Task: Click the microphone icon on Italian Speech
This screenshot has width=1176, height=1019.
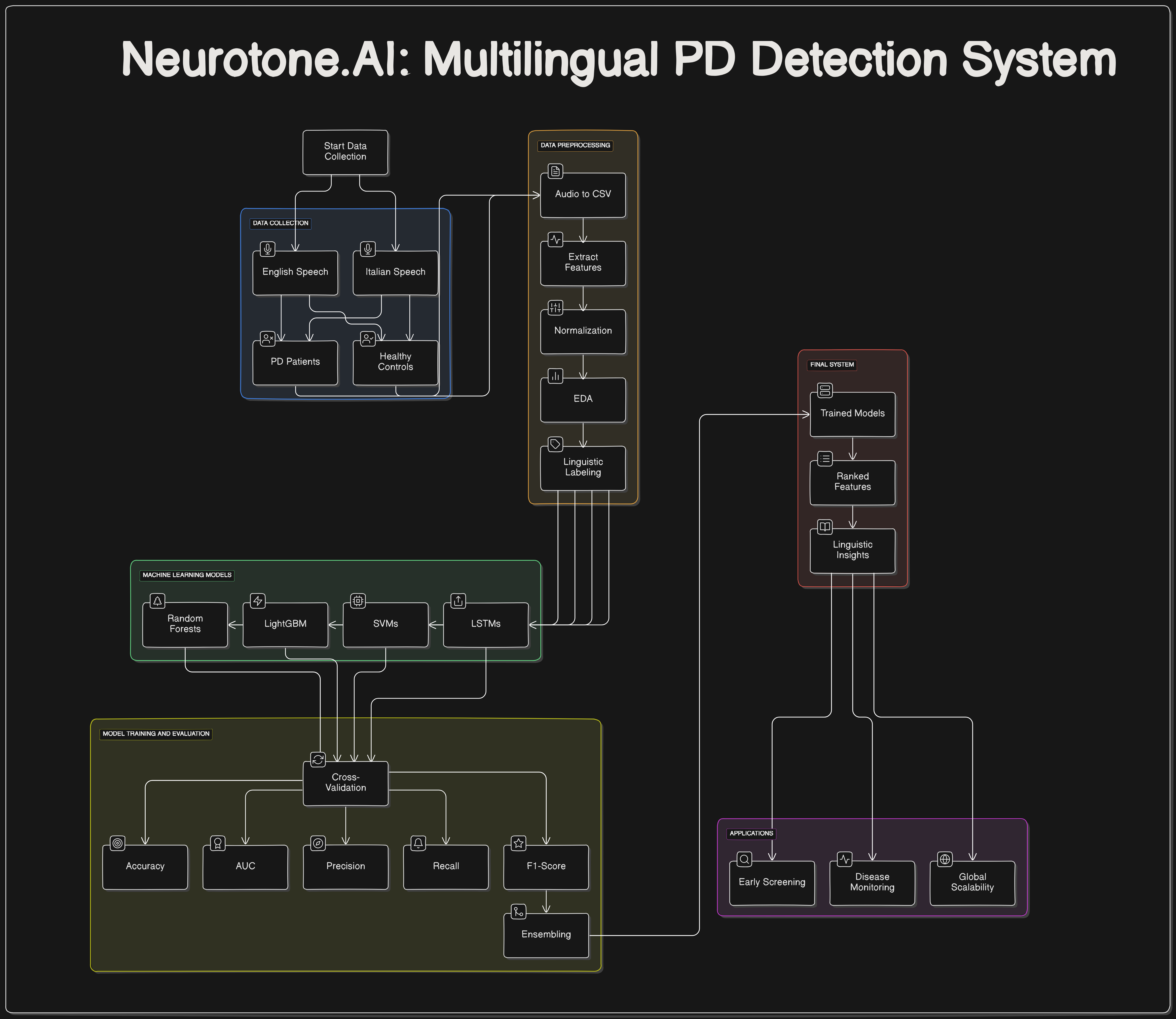Action: coord(368,249)
